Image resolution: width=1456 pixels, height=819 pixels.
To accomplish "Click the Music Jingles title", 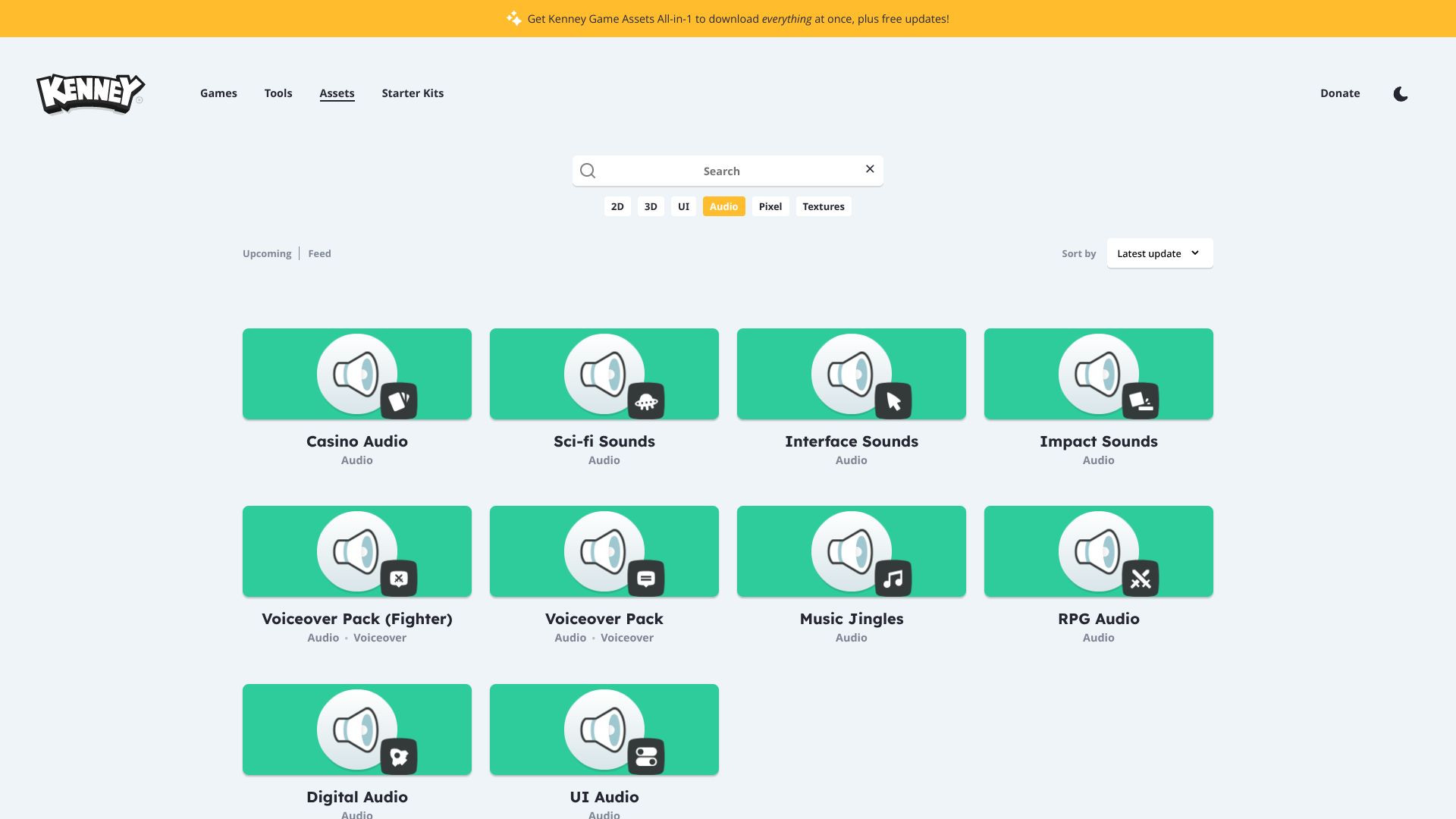I will pyautogui.click(x=852, y=619).
